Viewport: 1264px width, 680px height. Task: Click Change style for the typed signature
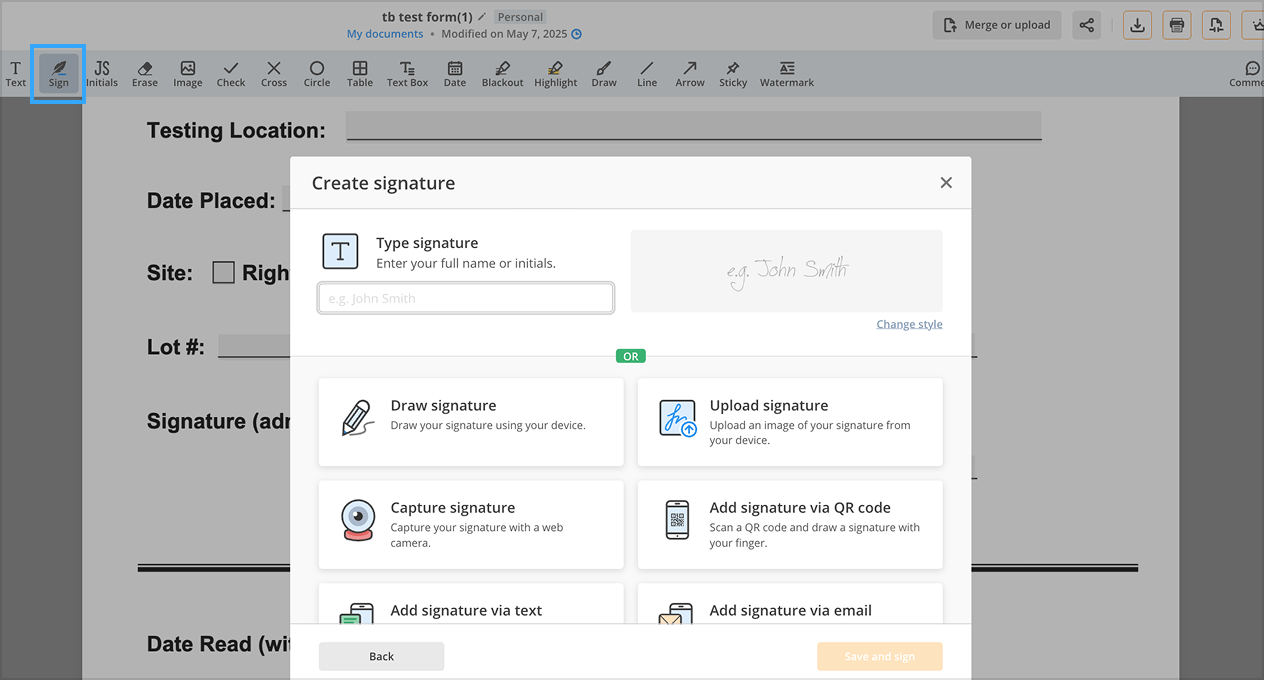pos(908,323)
